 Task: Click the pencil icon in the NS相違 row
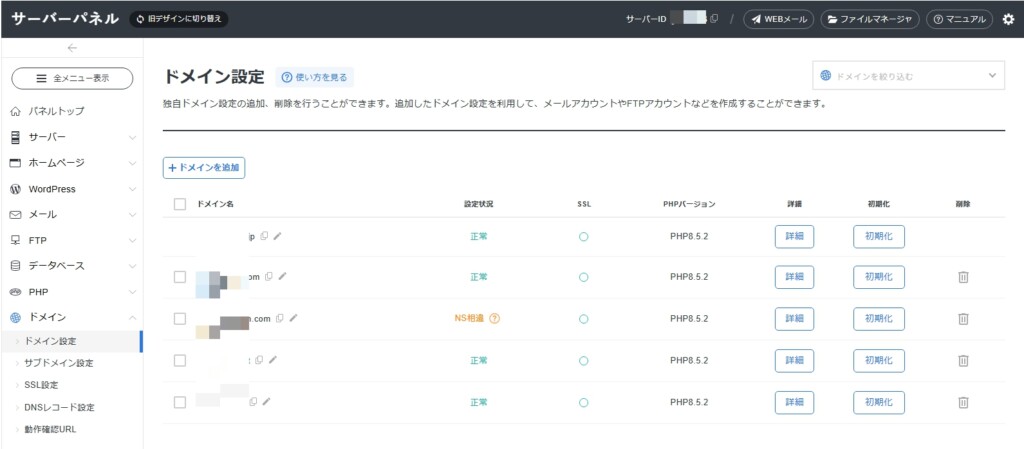(x=293, y=318)
